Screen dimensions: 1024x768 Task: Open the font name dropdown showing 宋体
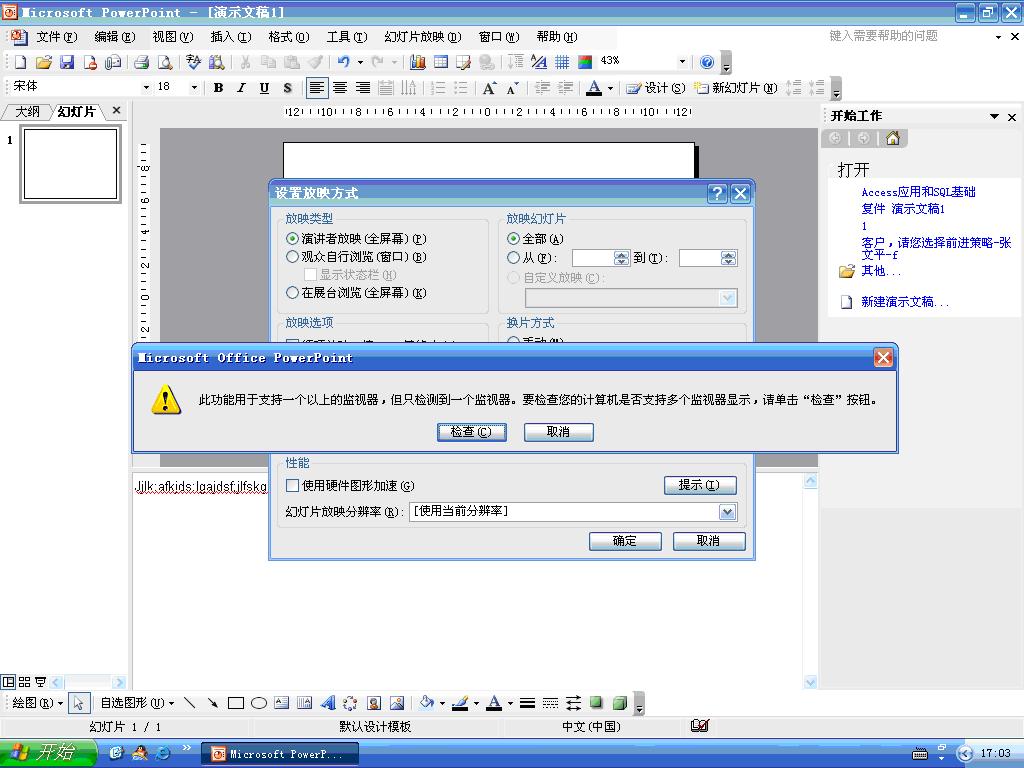[x=146, y=87]
